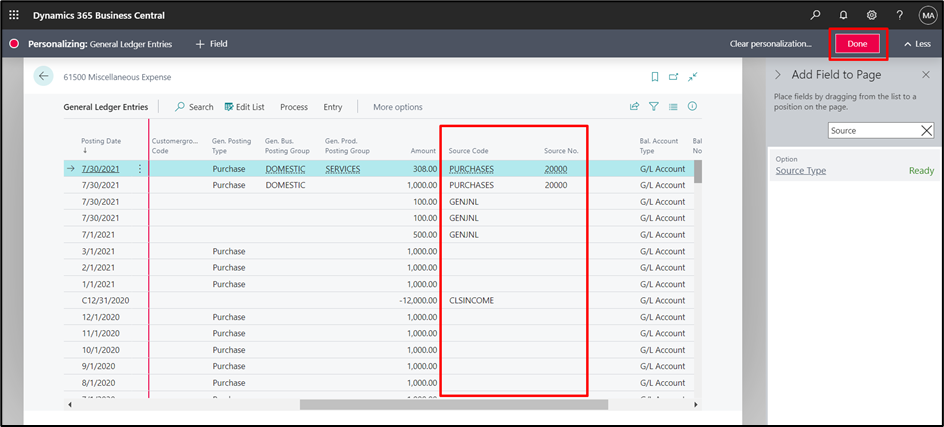Sort by the Posting Date column header

click(101, 141)
